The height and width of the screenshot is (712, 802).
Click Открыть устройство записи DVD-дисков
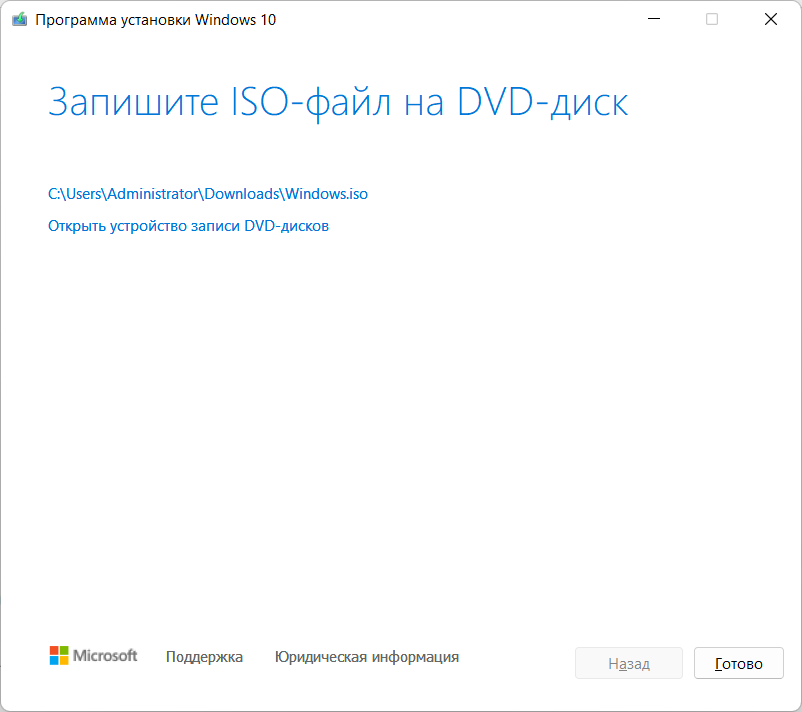click(188, 226)
